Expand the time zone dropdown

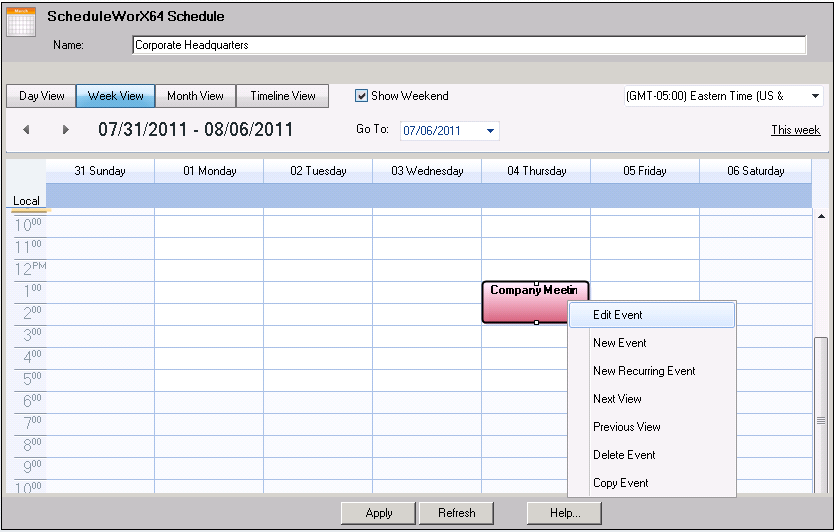coord(815,96)
